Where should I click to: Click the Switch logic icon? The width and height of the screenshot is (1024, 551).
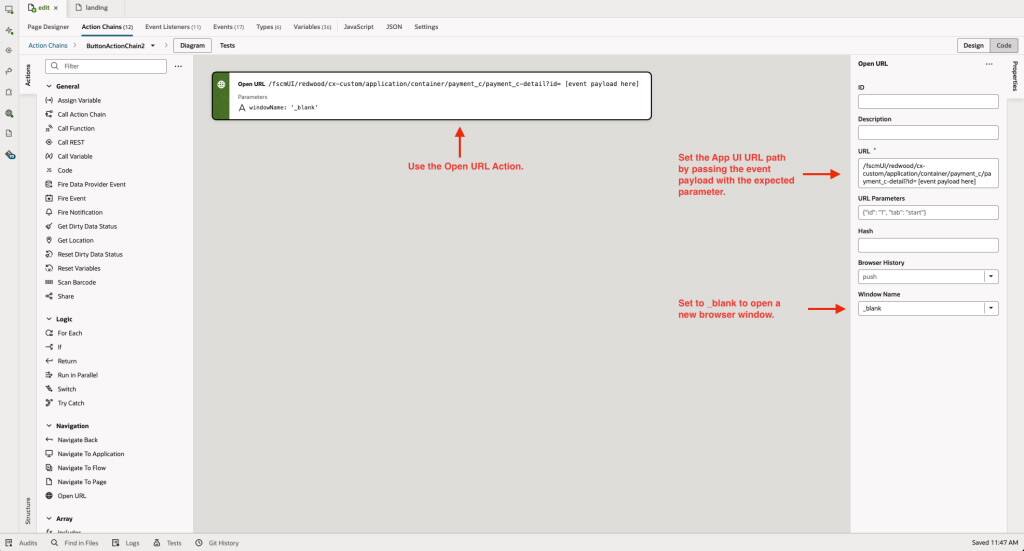pos(49,389)
